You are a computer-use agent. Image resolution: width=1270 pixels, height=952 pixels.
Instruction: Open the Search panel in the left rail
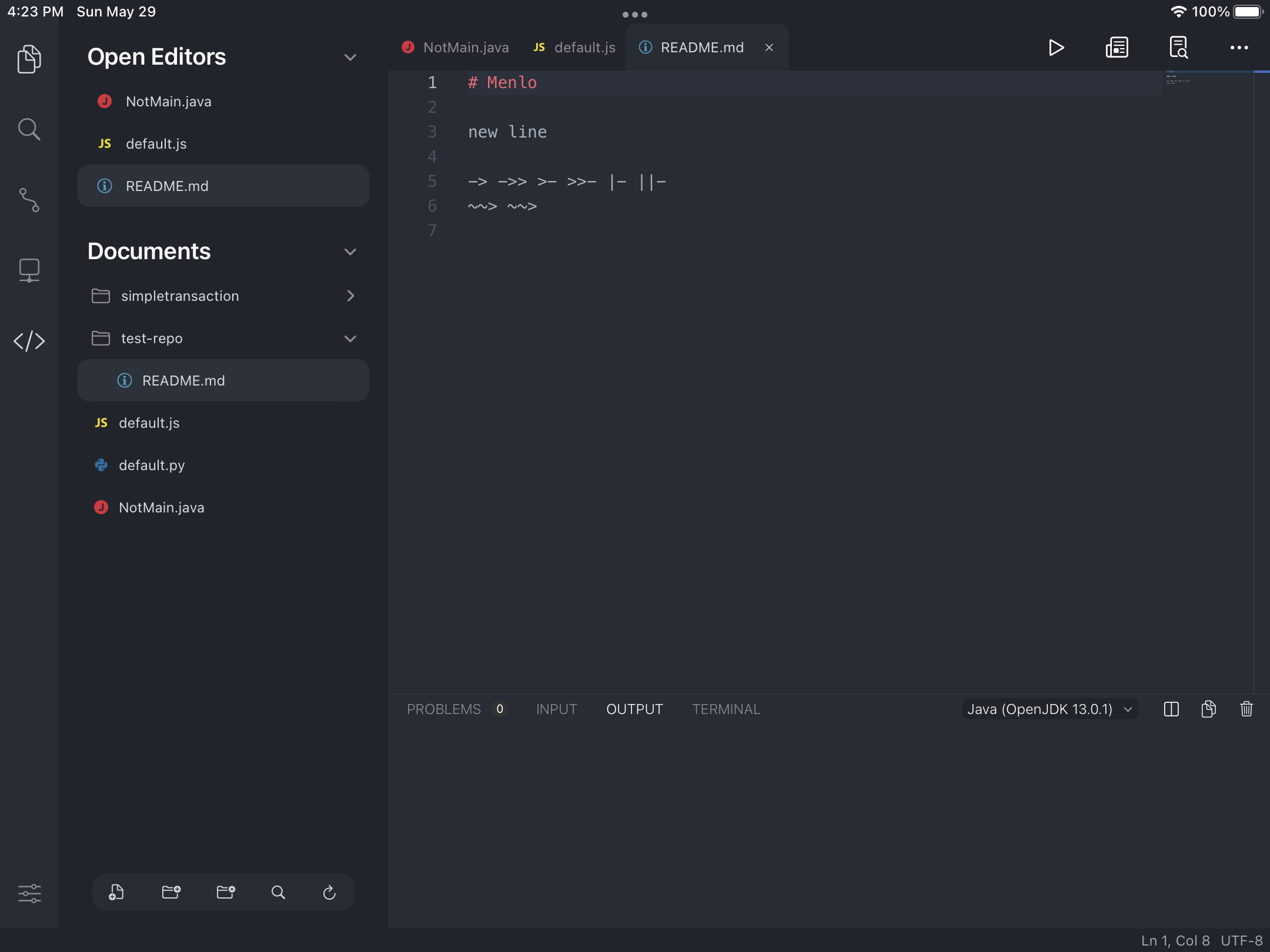29,129
